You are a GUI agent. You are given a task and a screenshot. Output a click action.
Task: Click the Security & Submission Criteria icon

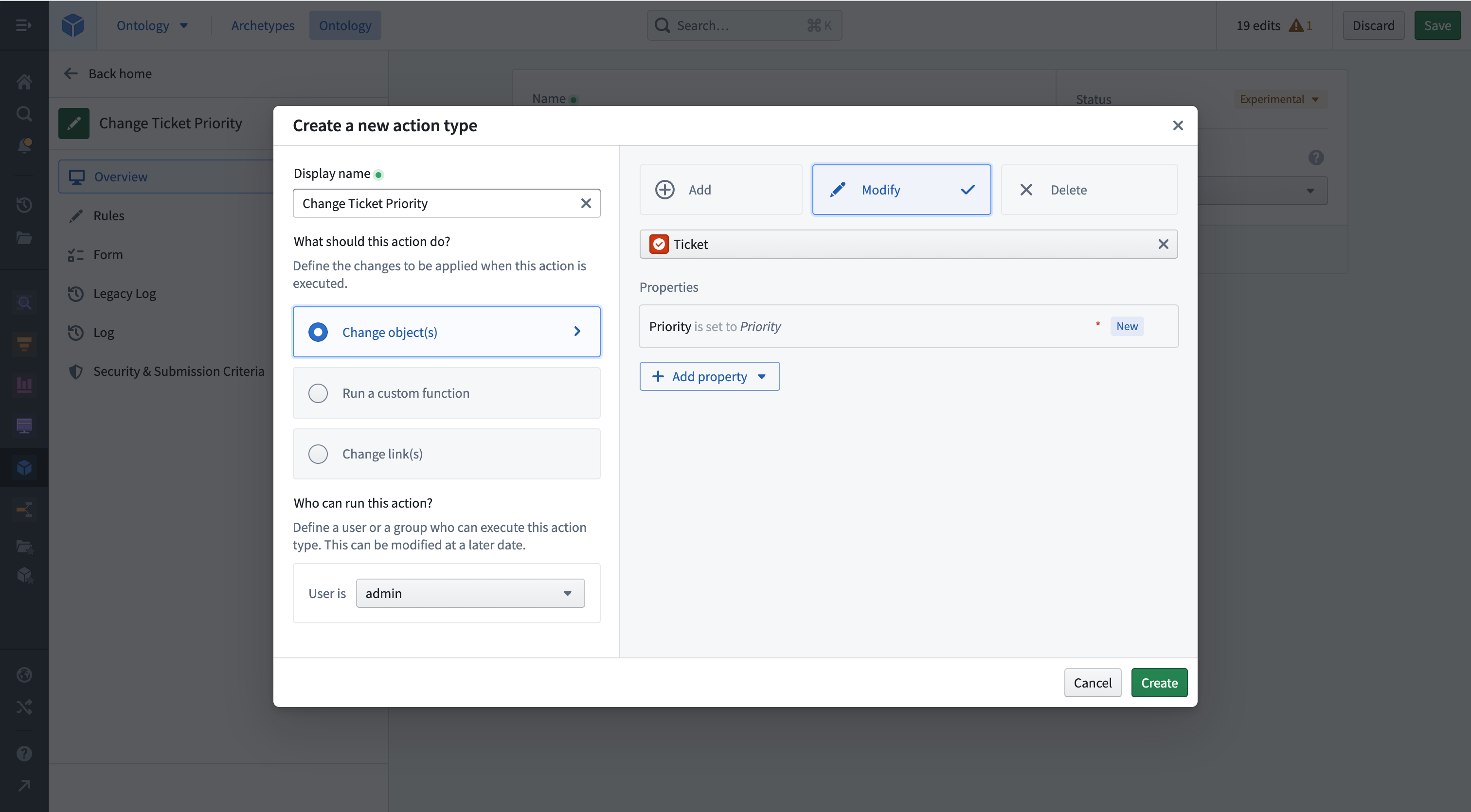pyautogui.click(x=76, y=371)
